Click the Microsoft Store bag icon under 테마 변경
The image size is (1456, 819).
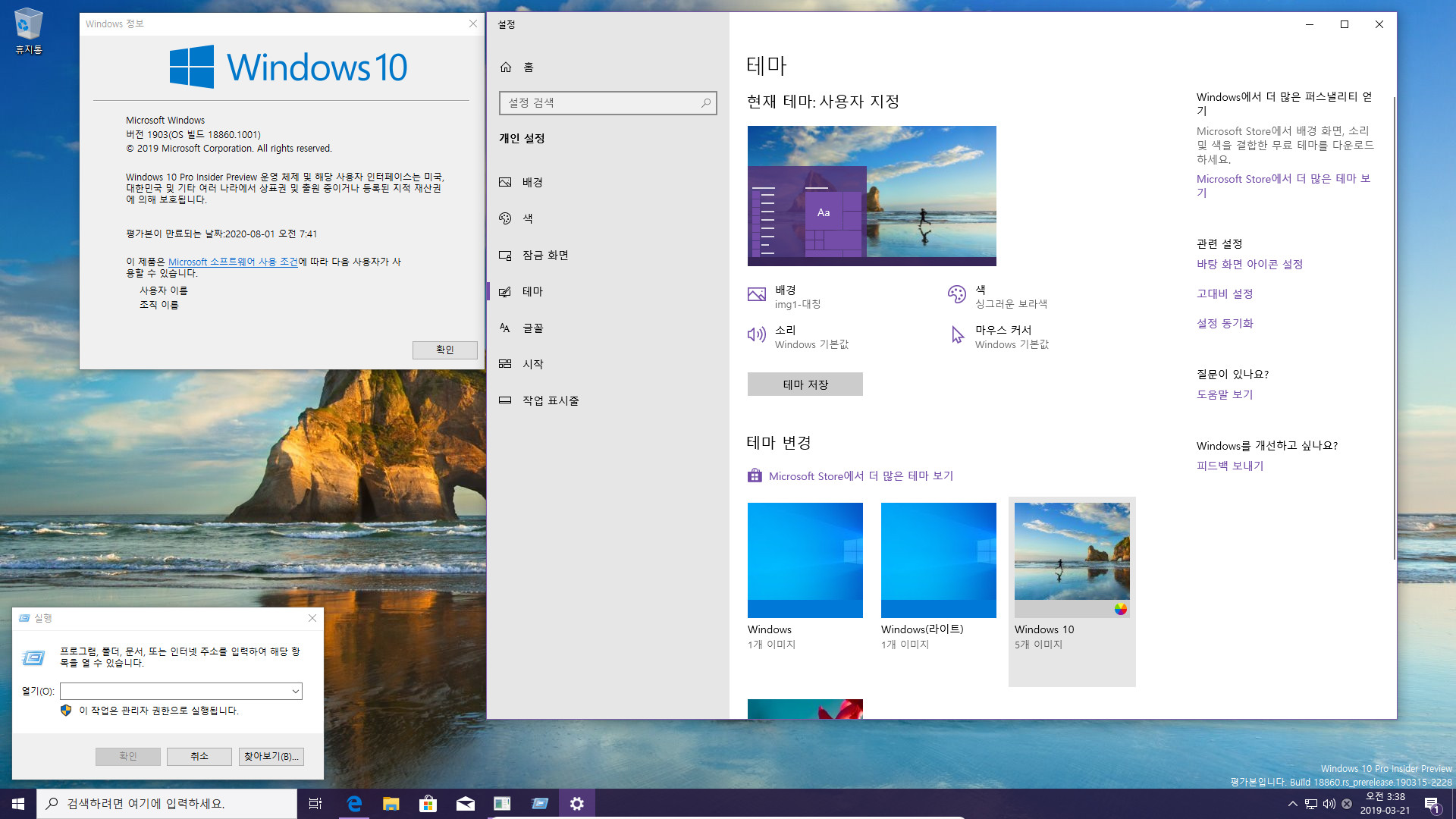(755, 475)
